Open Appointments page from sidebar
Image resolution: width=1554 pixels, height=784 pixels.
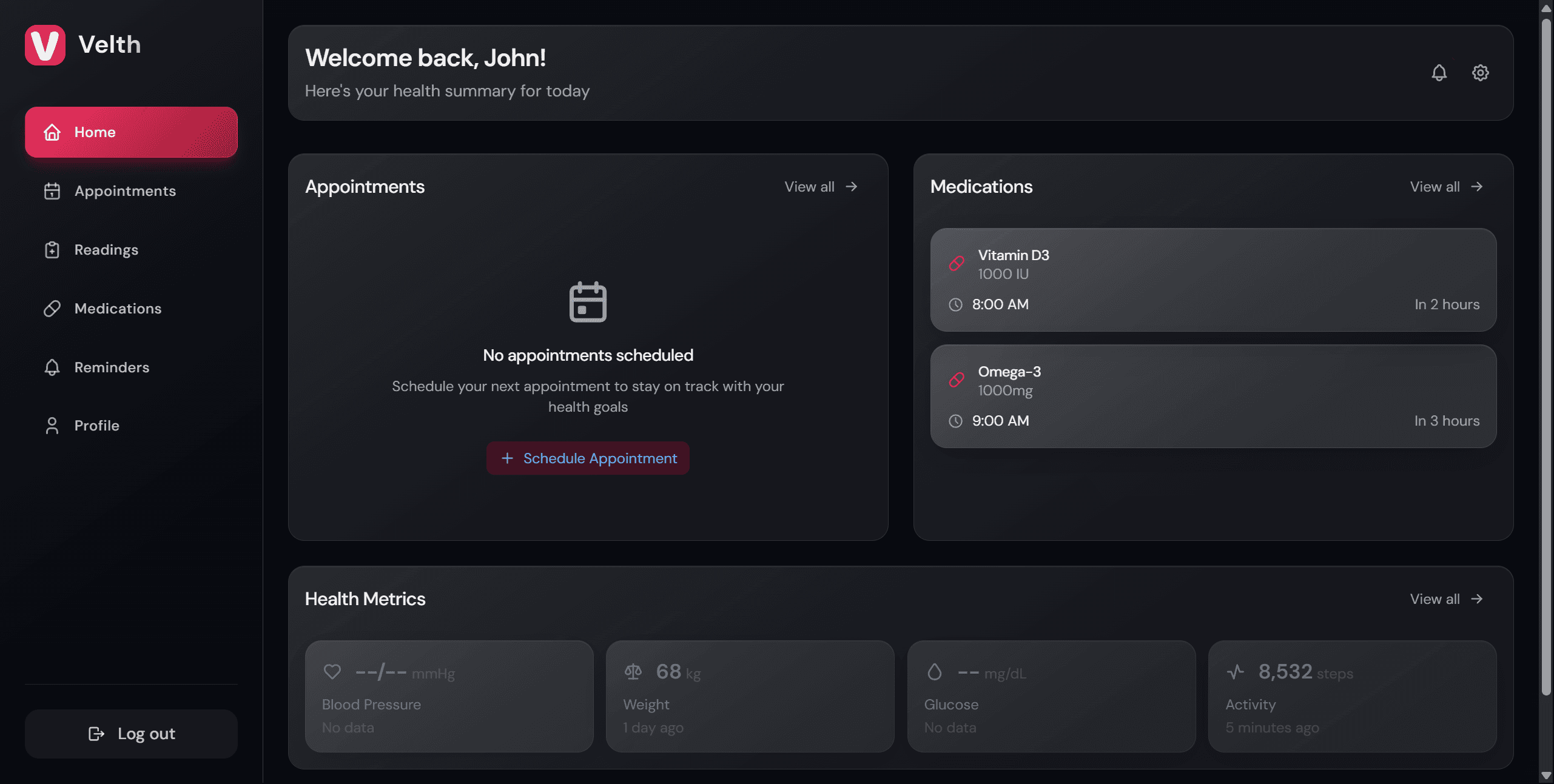(131, 191)
